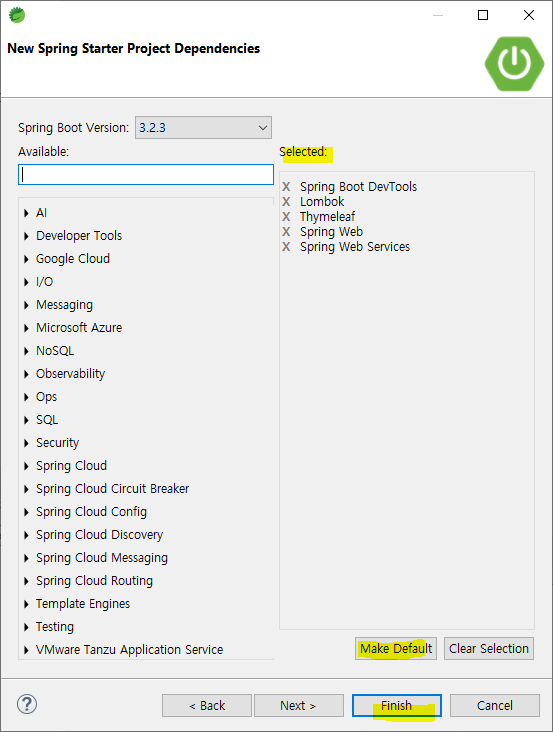The height and width of the screenshot is (732, 553).
Task: Click Clear Selection button
Action: (489, 648)
